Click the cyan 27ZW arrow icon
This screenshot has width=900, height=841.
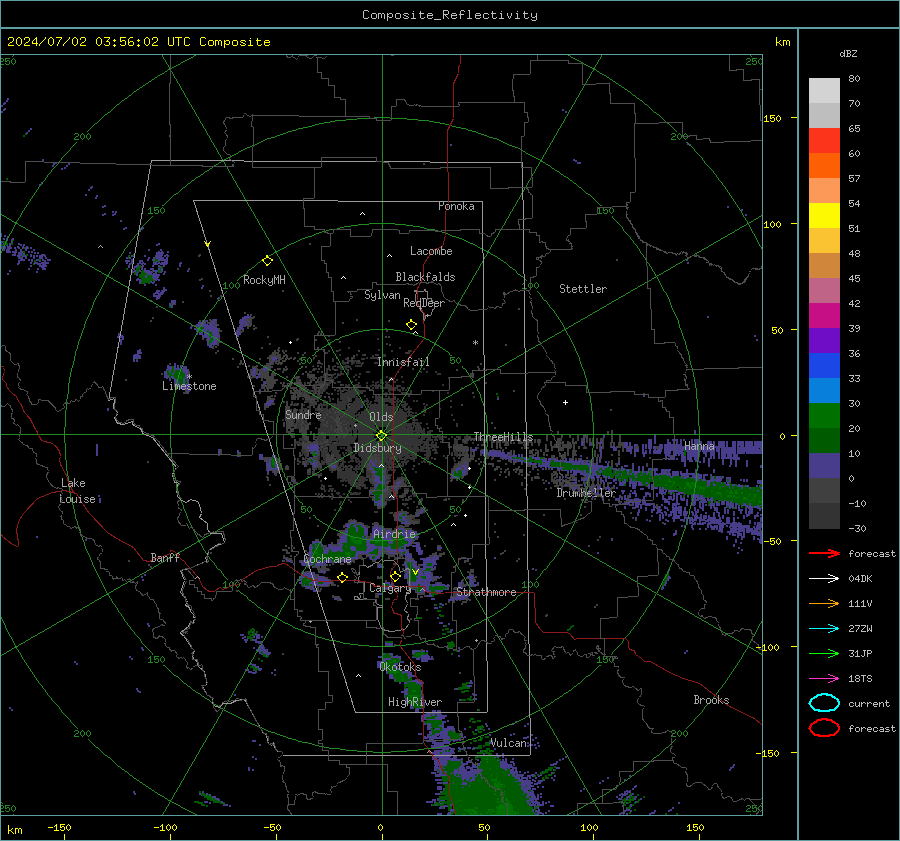[824, 629]
